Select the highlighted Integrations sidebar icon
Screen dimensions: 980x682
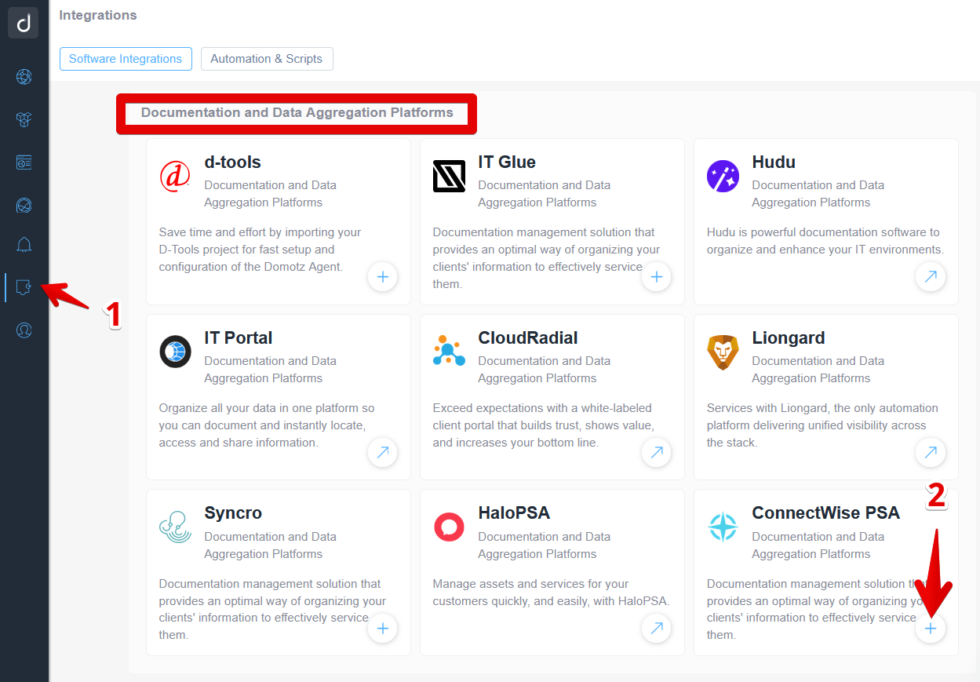(23, 287)
